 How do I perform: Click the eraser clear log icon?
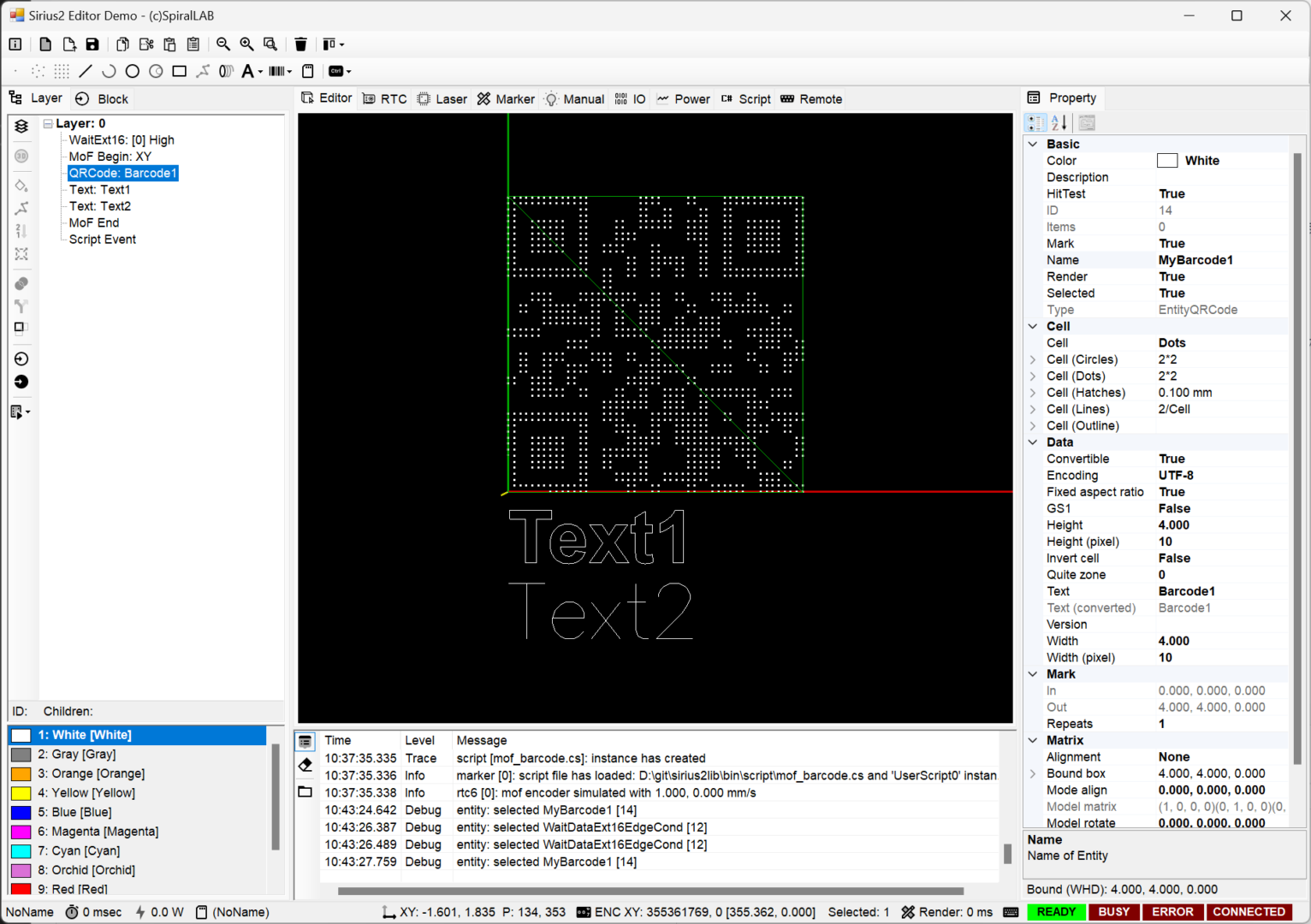coord(306,765)
